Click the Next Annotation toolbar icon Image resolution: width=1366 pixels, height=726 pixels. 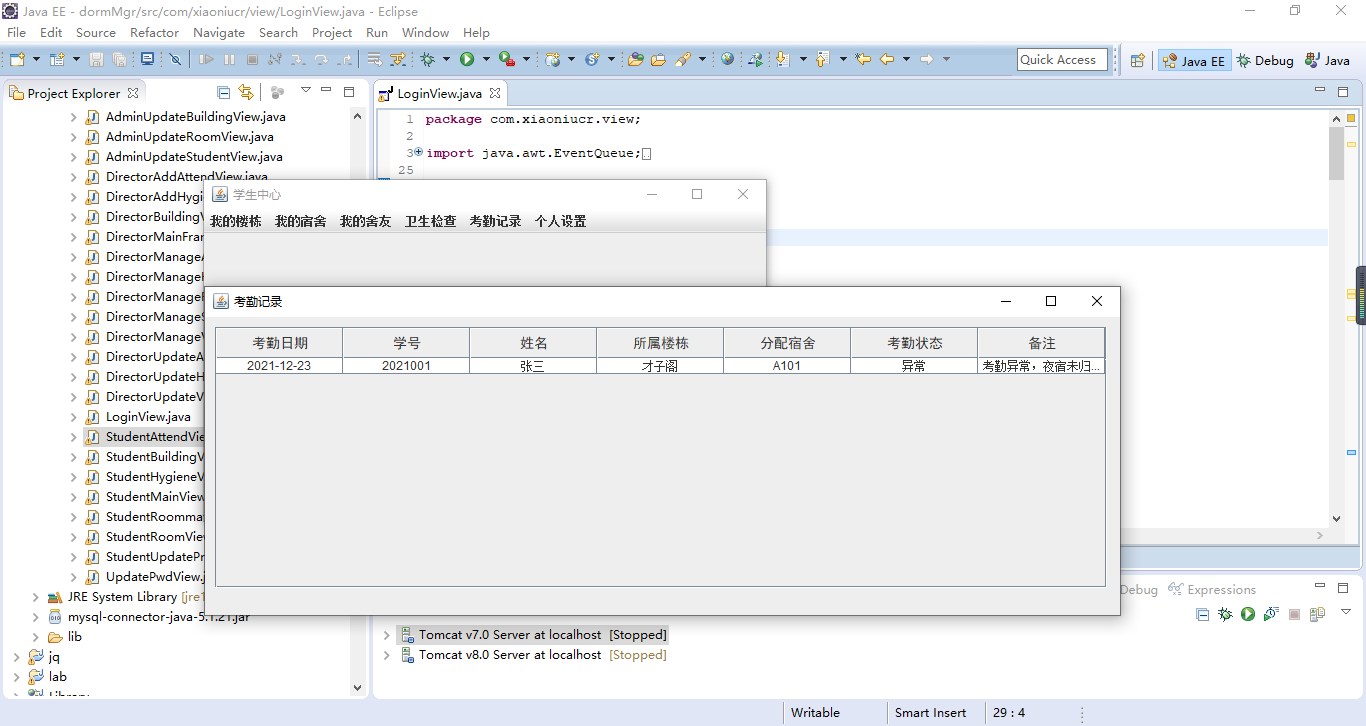click(x=783, y=60)
